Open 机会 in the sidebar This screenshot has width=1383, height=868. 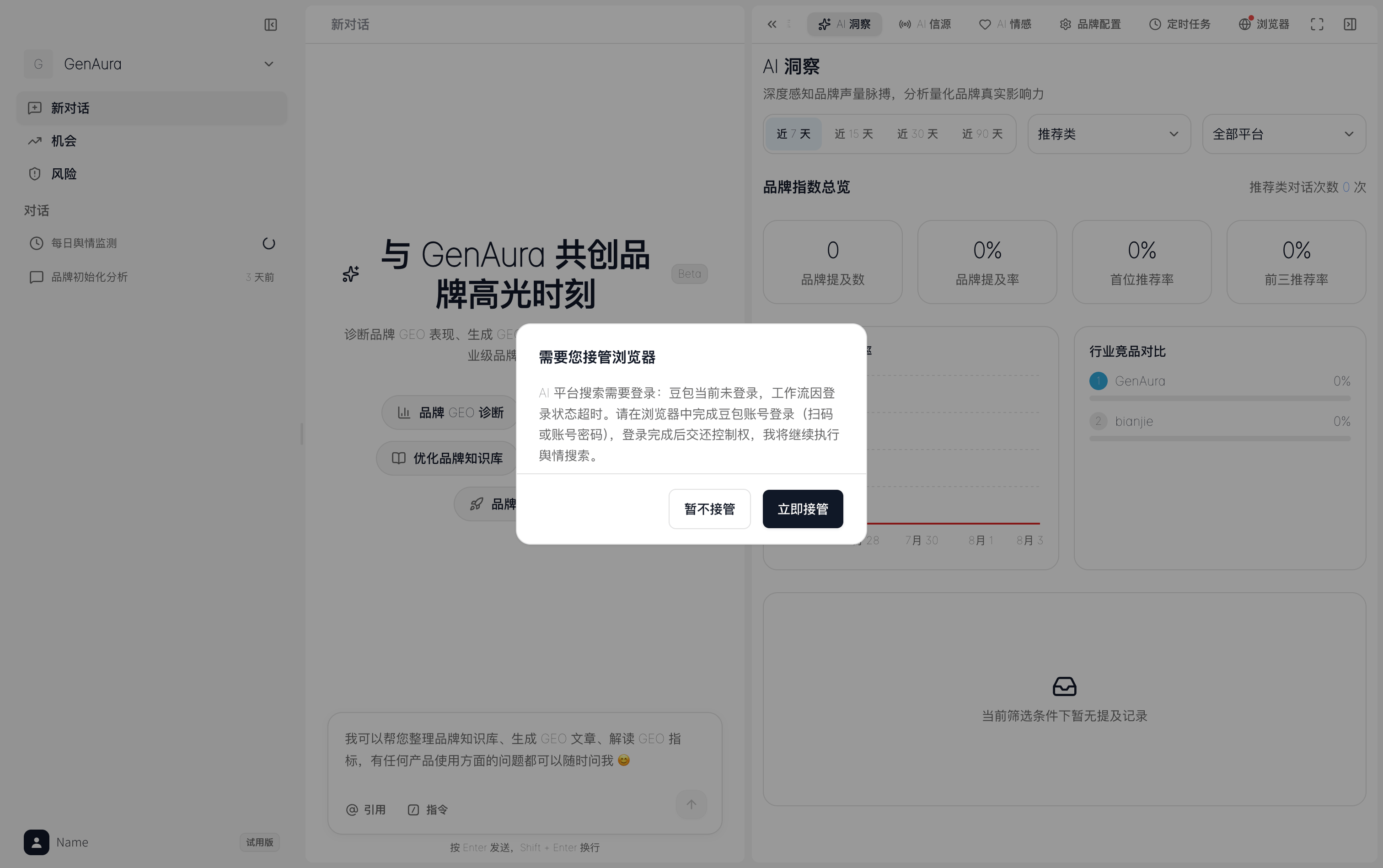click(151, 141)
